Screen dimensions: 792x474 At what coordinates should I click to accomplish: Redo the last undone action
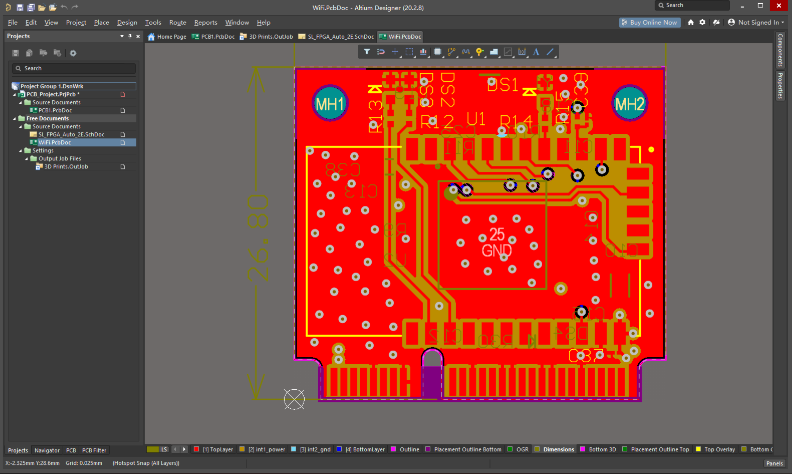[75, 7]
